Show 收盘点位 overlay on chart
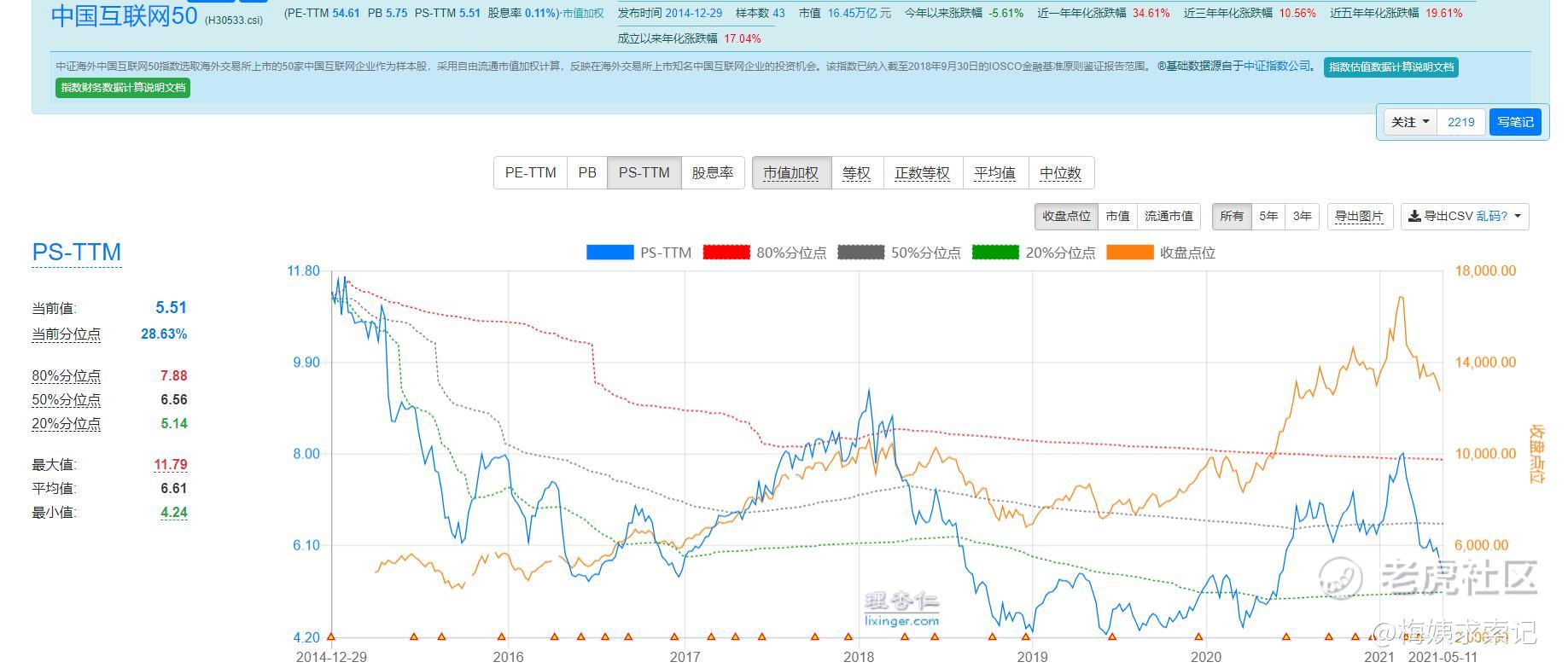 tap(1066, 217)
